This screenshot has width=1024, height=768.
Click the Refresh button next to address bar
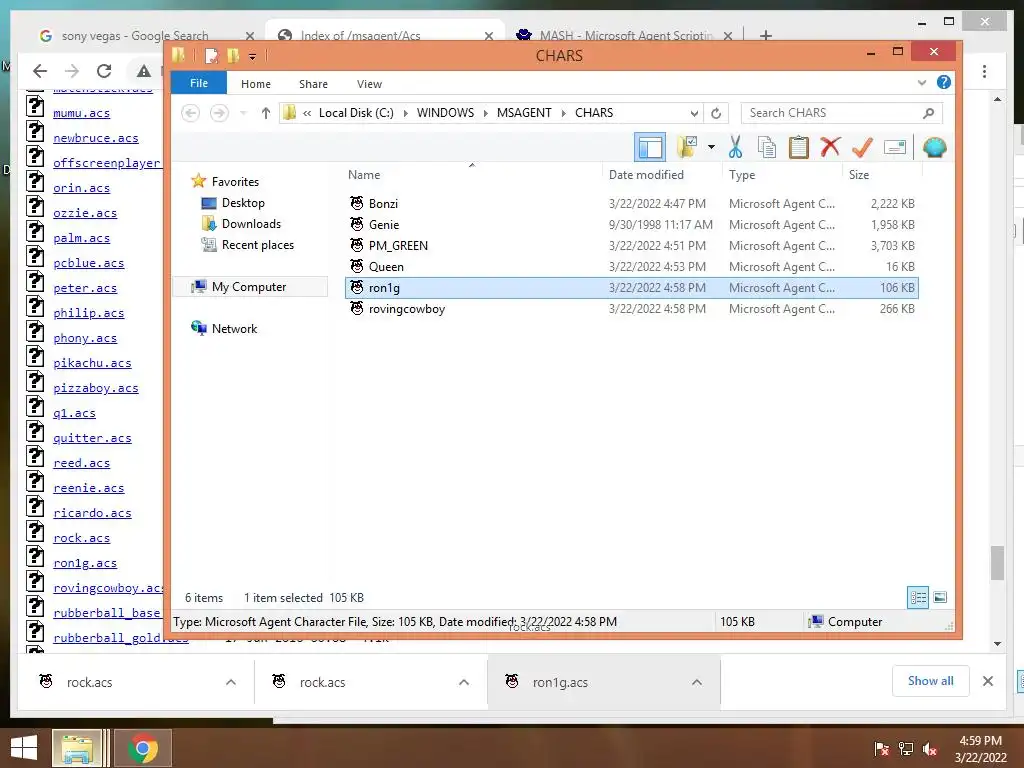(x=716, y=113)
